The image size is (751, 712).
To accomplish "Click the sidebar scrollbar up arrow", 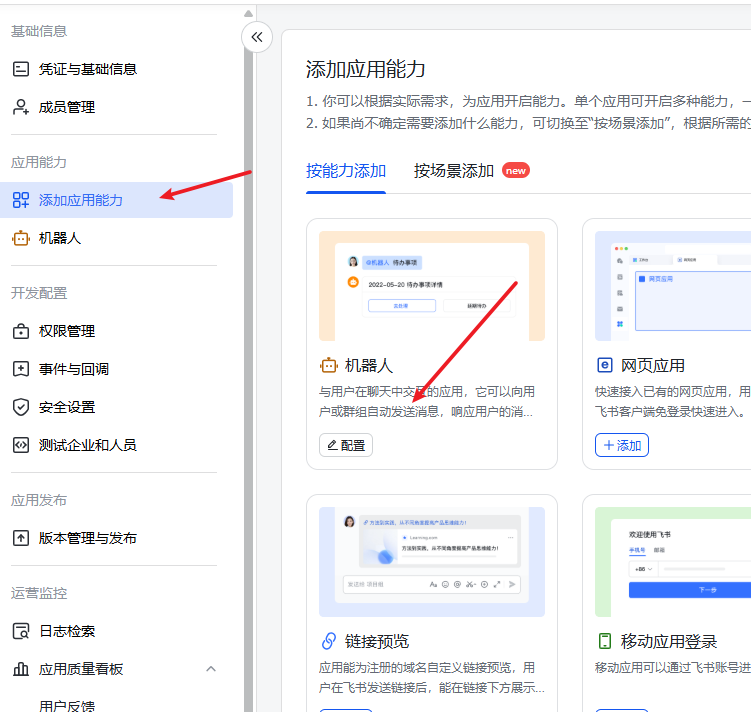I will pos(248,13).
